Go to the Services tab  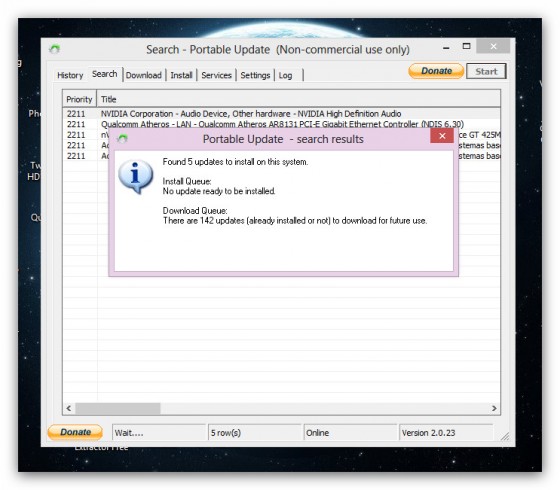coord(216,75)
